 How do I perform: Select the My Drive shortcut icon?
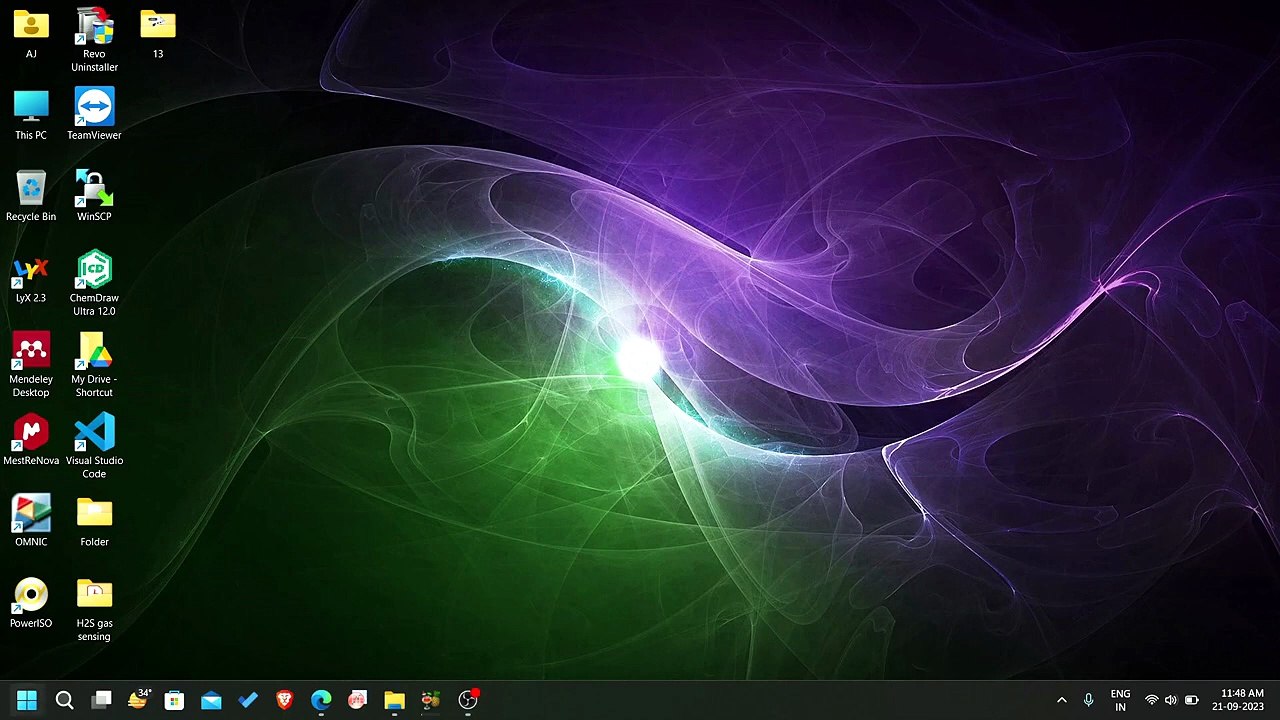94,365
